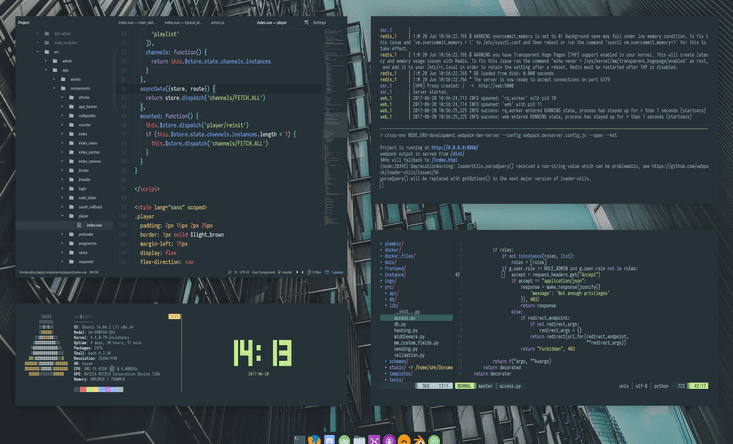This screenshot has height=444, width=733.
Task: Open Blender from the dock
Action: pyautogui.click(x=418, y=440)
